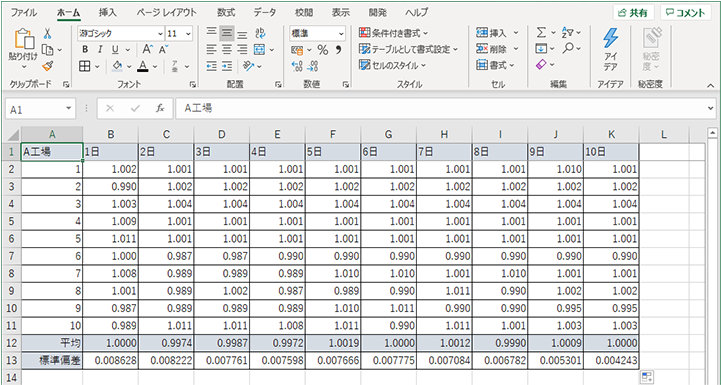Viewport: 721px width, 385px height.
Task: Click the cell borders icon
Action: coord(85,67)
